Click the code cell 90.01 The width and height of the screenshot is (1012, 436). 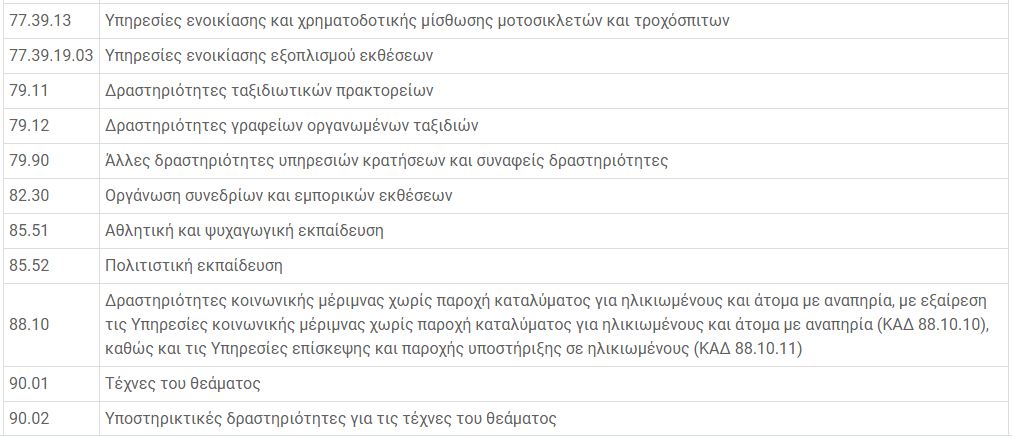(x=28, y=383)
